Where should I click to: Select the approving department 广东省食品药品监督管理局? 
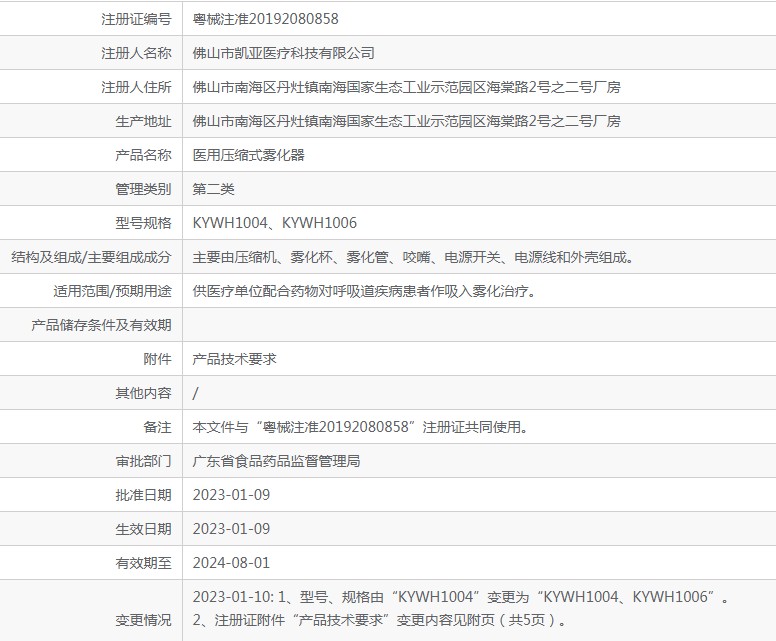[x=276, y=461]
